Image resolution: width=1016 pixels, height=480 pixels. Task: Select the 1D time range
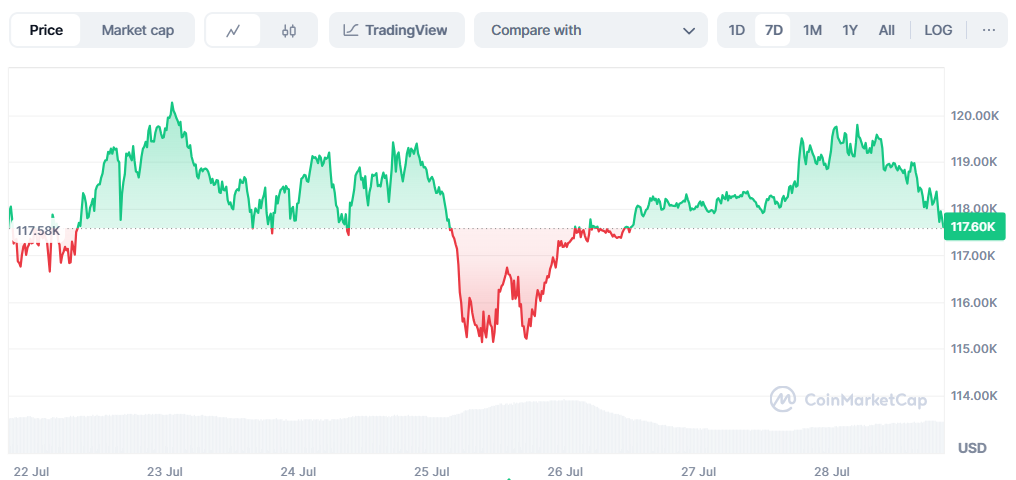pyautogui.click(x=737, y=30)
